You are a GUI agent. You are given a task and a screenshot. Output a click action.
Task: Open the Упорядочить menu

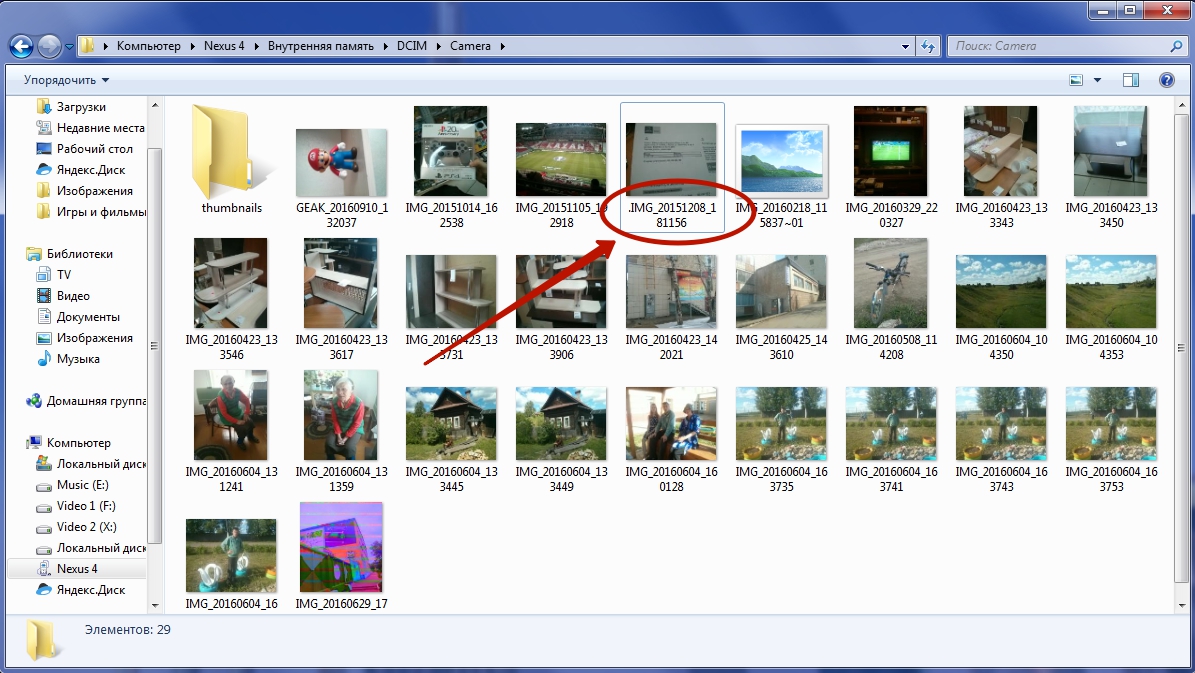(66, 80)
